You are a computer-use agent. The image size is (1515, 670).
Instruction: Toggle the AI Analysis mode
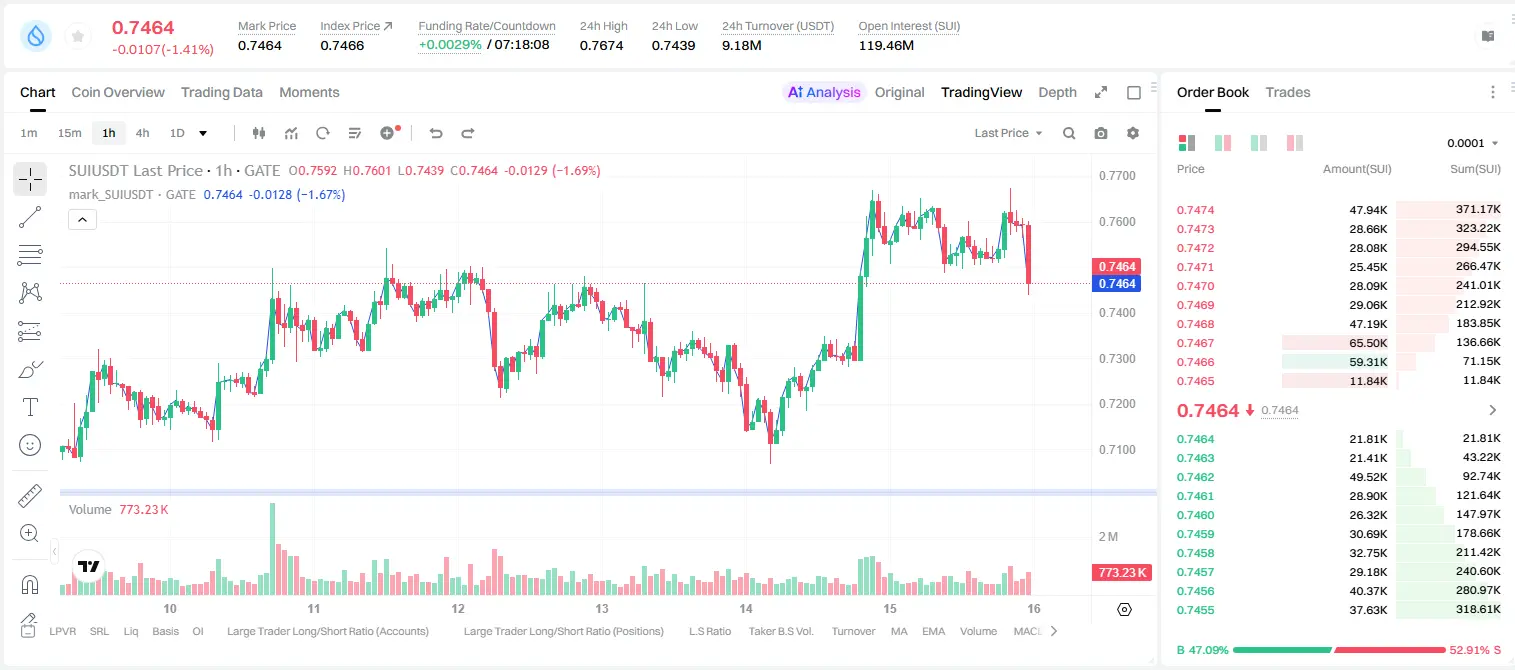tap(824, 92)
